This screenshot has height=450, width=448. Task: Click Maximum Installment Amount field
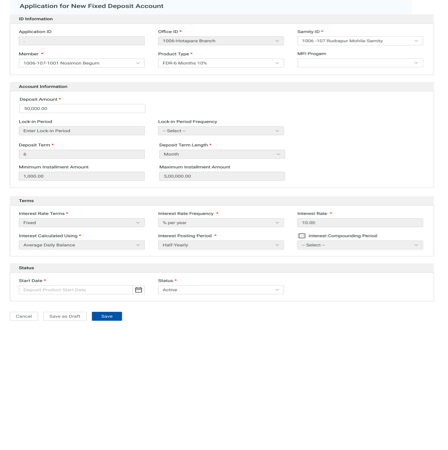(x=222, y=176)
